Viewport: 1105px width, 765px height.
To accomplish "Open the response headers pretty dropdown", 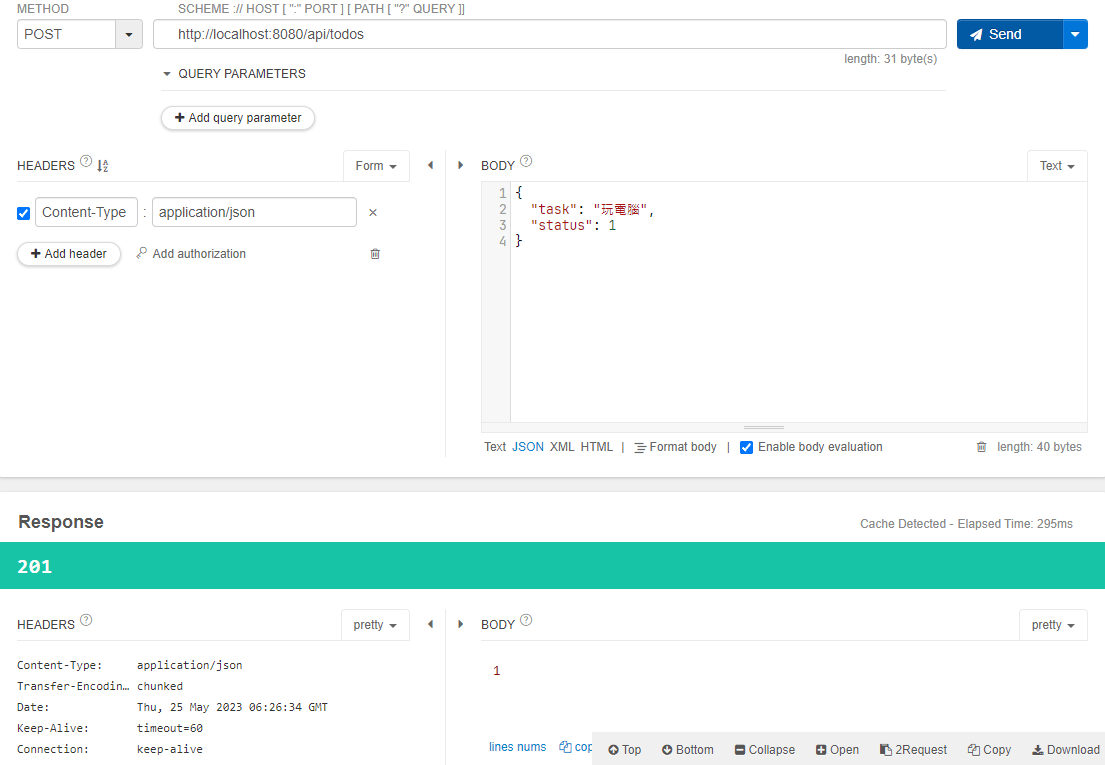I will (375, 624).
